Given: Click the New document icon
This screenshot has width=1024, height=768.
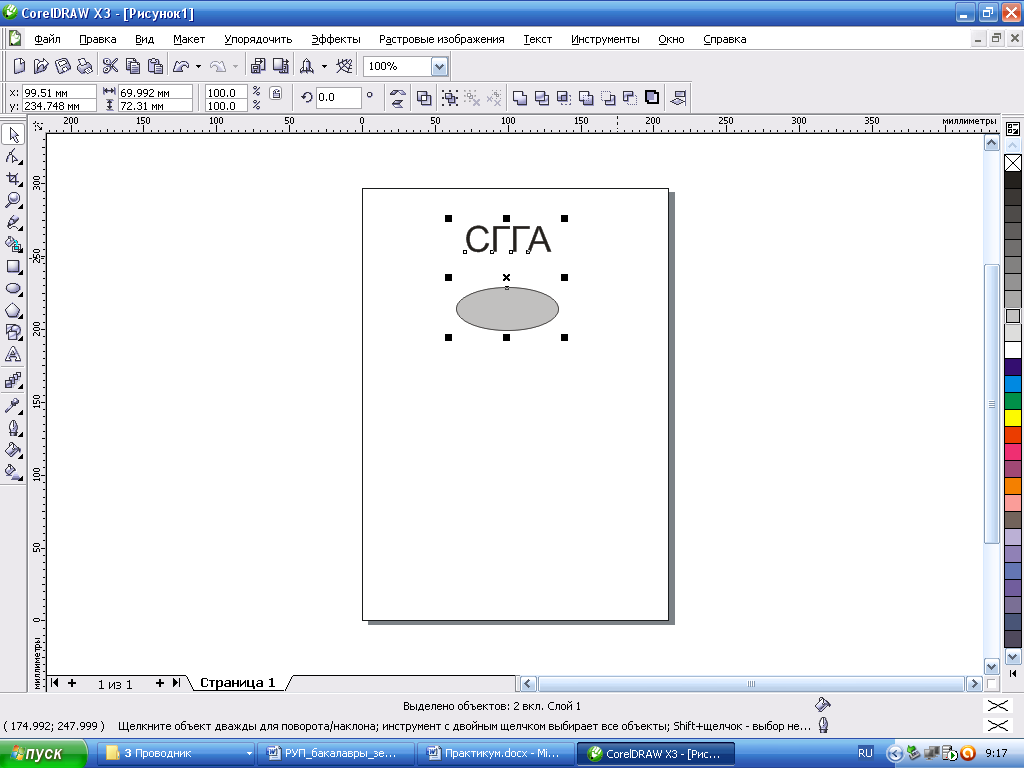Looking at the screenshot, I should point(19,66).
